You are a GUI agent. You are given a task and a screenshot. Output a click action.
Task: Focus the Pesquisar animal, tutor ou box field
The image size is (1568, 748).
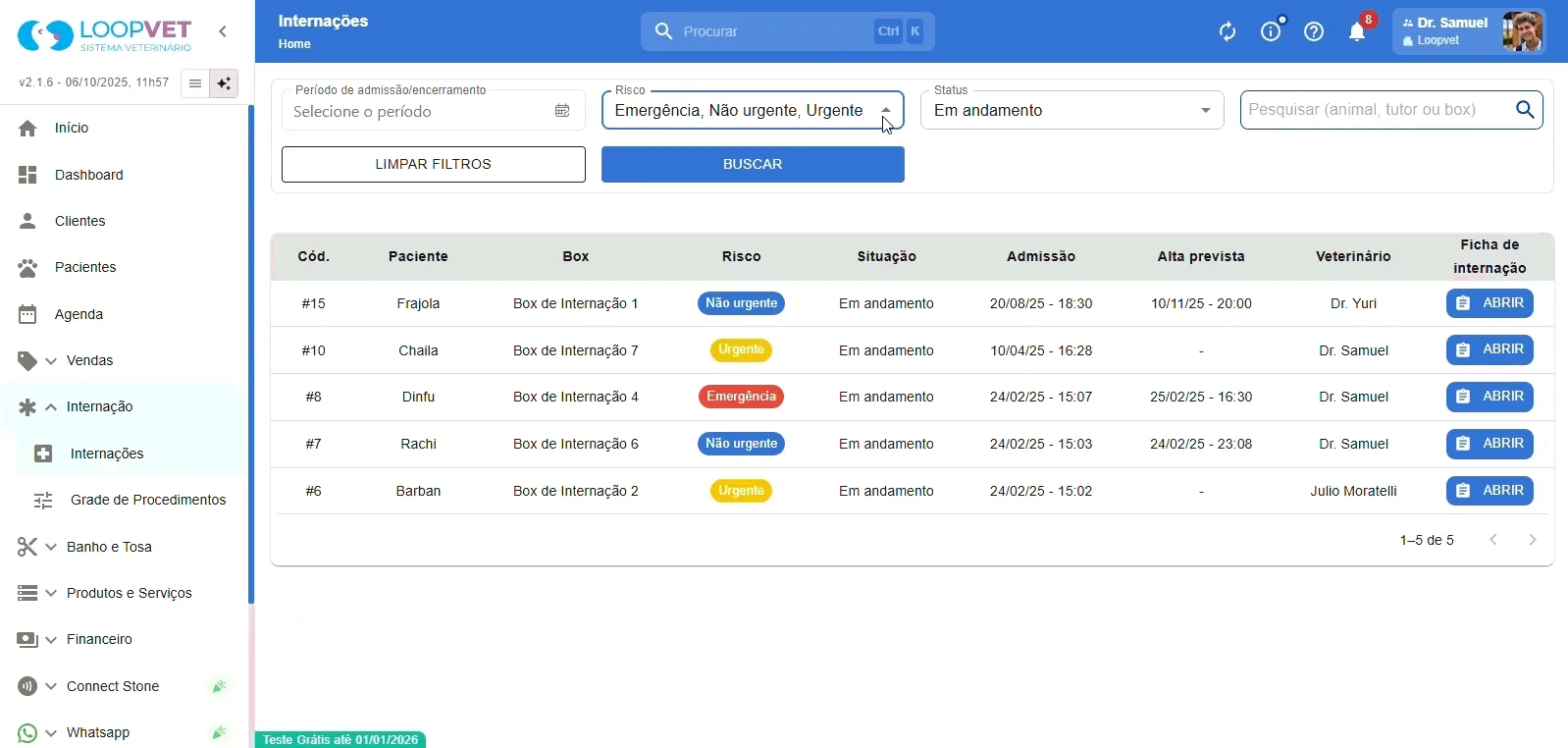(1378, 110)
